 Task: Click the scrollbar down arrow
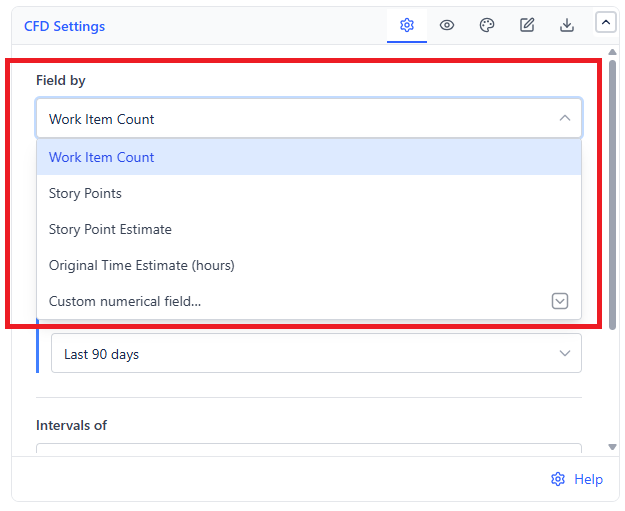coord(613,447)
